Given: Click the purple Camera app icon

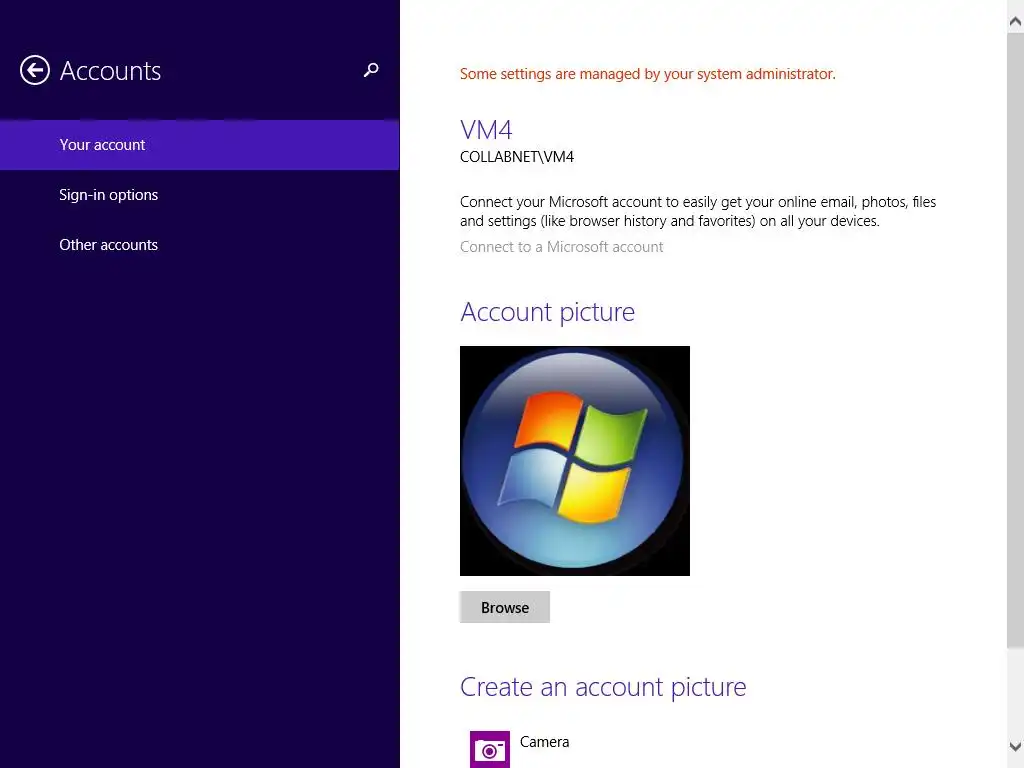Looking at the screenshot, I should coord(490,750).
